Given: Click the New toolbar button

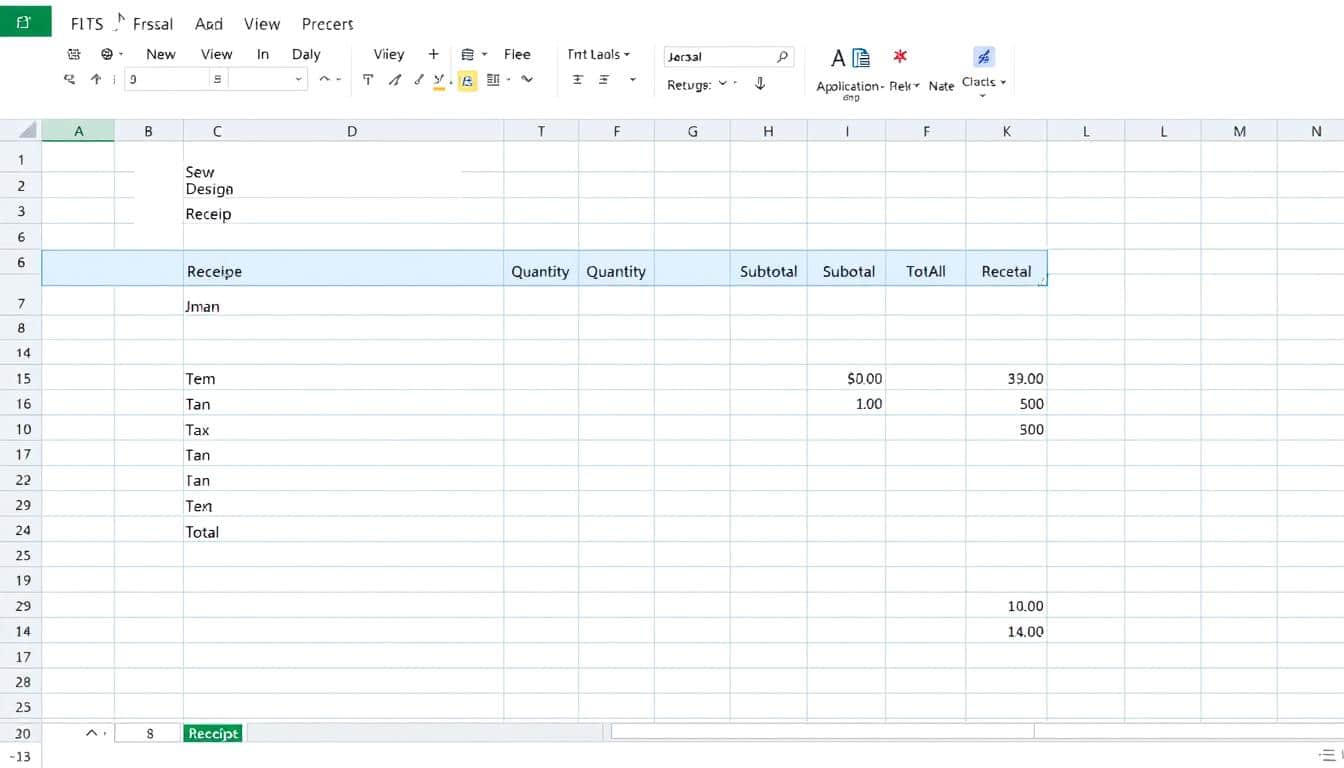Looking at the screenshot, I should click(x=161, y=54).
